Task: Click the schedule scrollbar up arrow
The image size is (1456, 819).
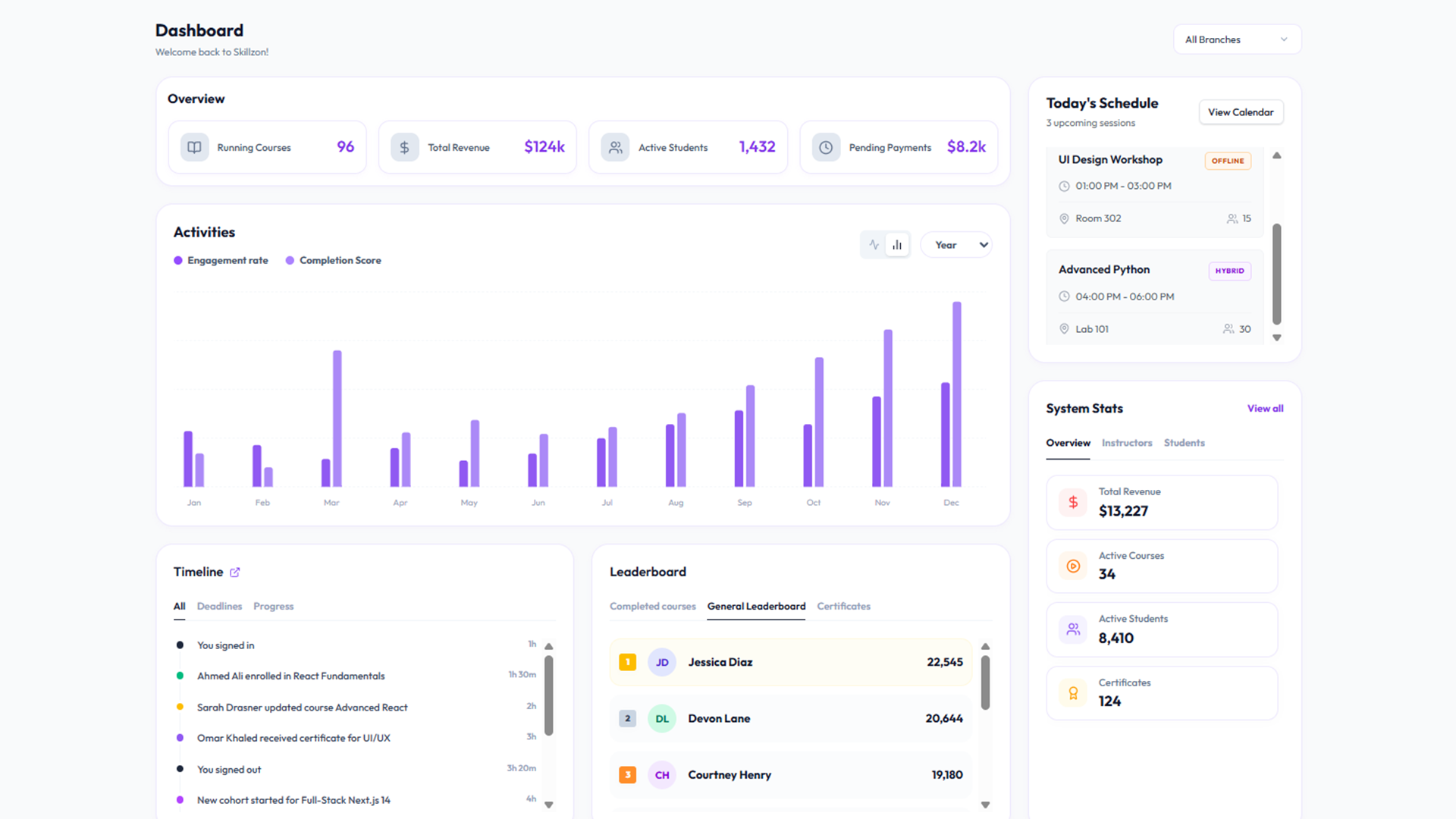Action: 1277,155
